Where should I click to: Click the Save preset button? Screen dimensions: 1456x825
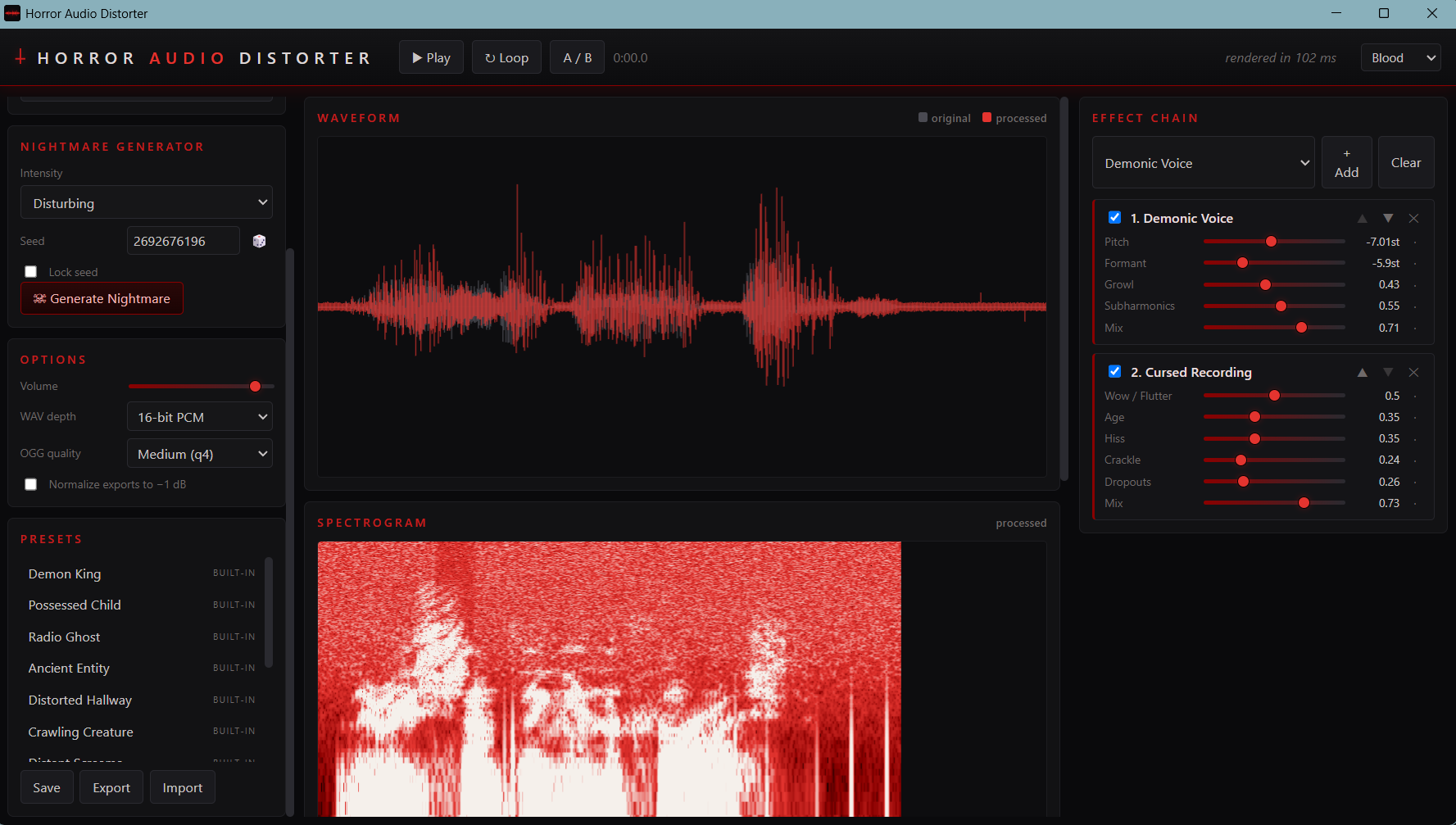pyautogui.click(x=47, y=787)
